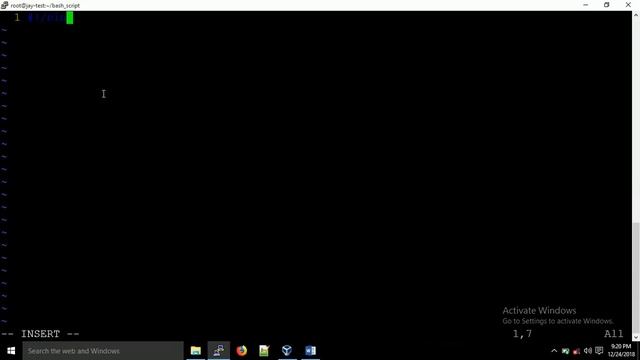640x360 pixels.
Task: Expand the hidden system tray icons chevron
Action: click(x=554, y=351)
